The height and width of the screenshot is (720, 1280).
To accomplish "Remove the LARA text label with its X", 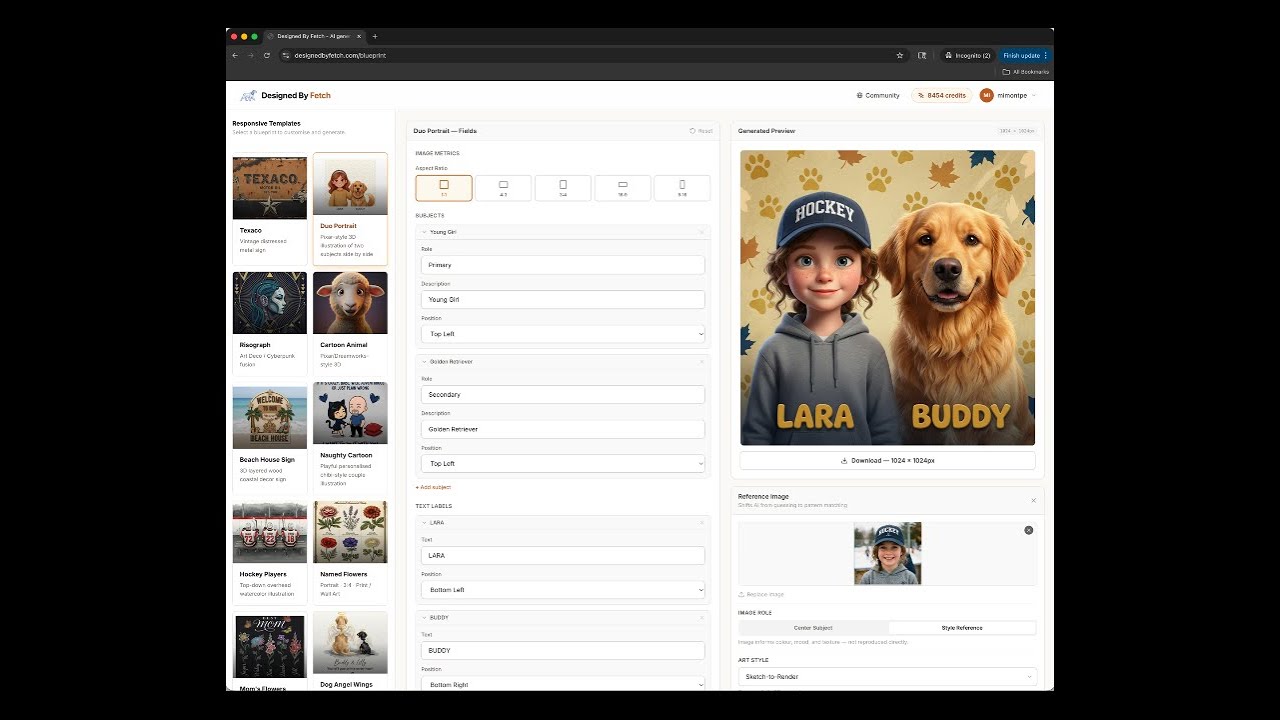I will 701,522.
